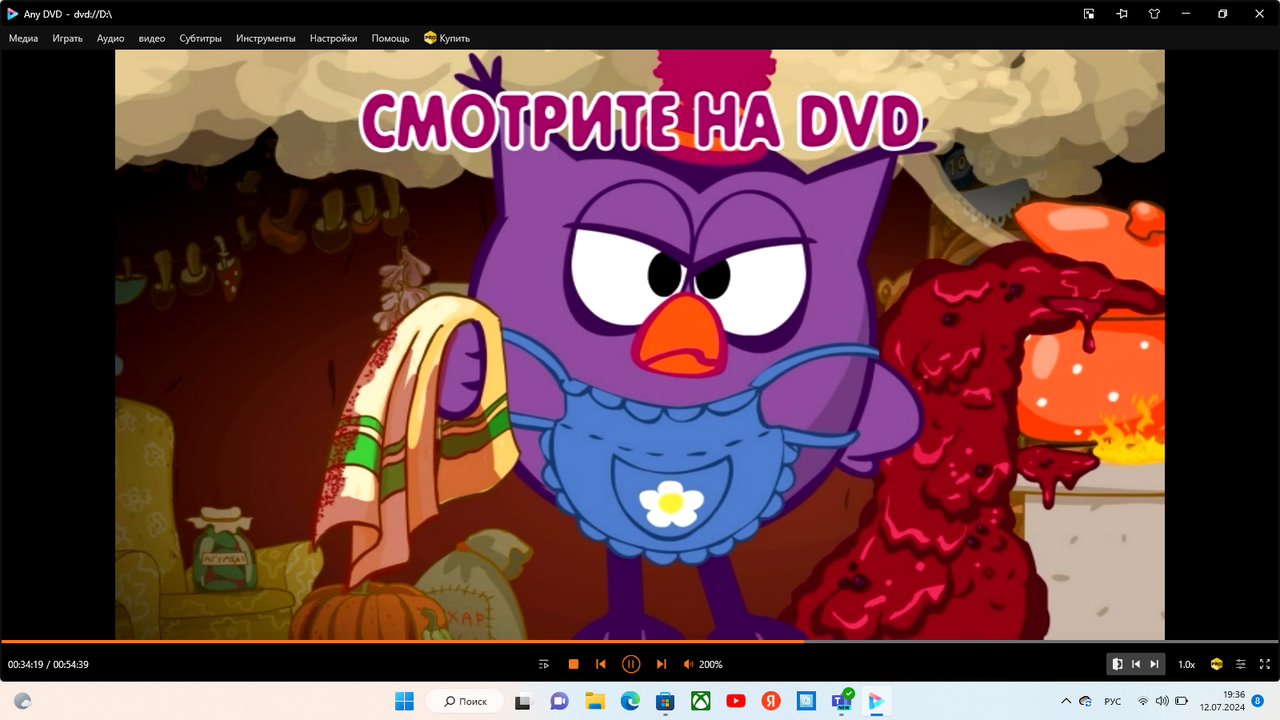1280x720 pixels.
Task: Change playback speed 1.0x
Action: click(1187, 664)
